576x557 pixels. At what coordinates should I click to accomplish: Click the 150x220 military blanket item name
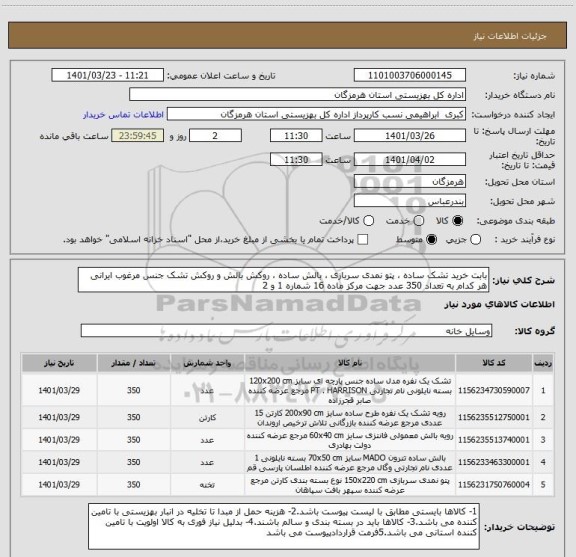click(350, 485)
